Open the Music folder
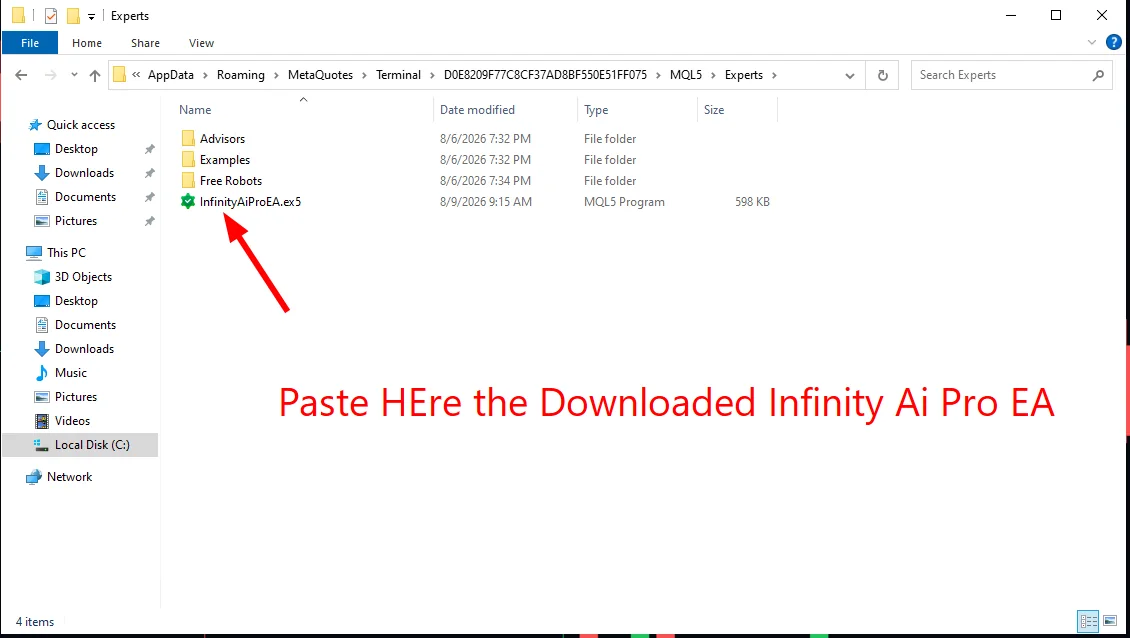Image resolution: width=1130 pixels, height=638 pixels. pos(70,373)
